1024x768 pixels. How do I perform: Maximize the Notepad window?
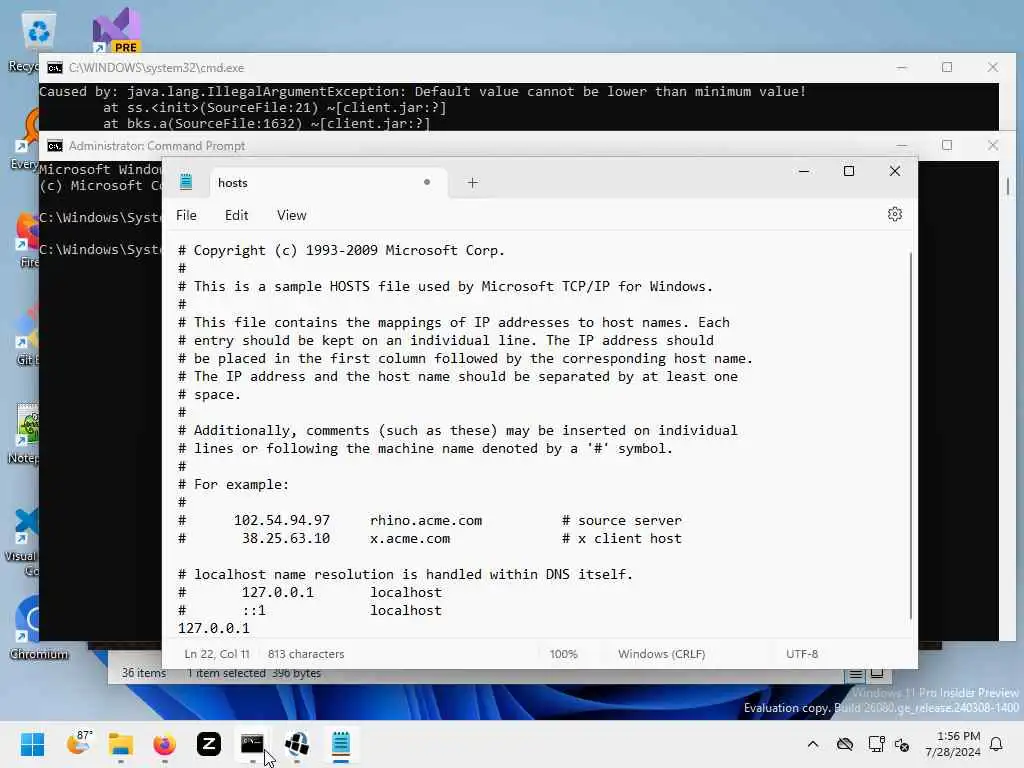(849, 171)
